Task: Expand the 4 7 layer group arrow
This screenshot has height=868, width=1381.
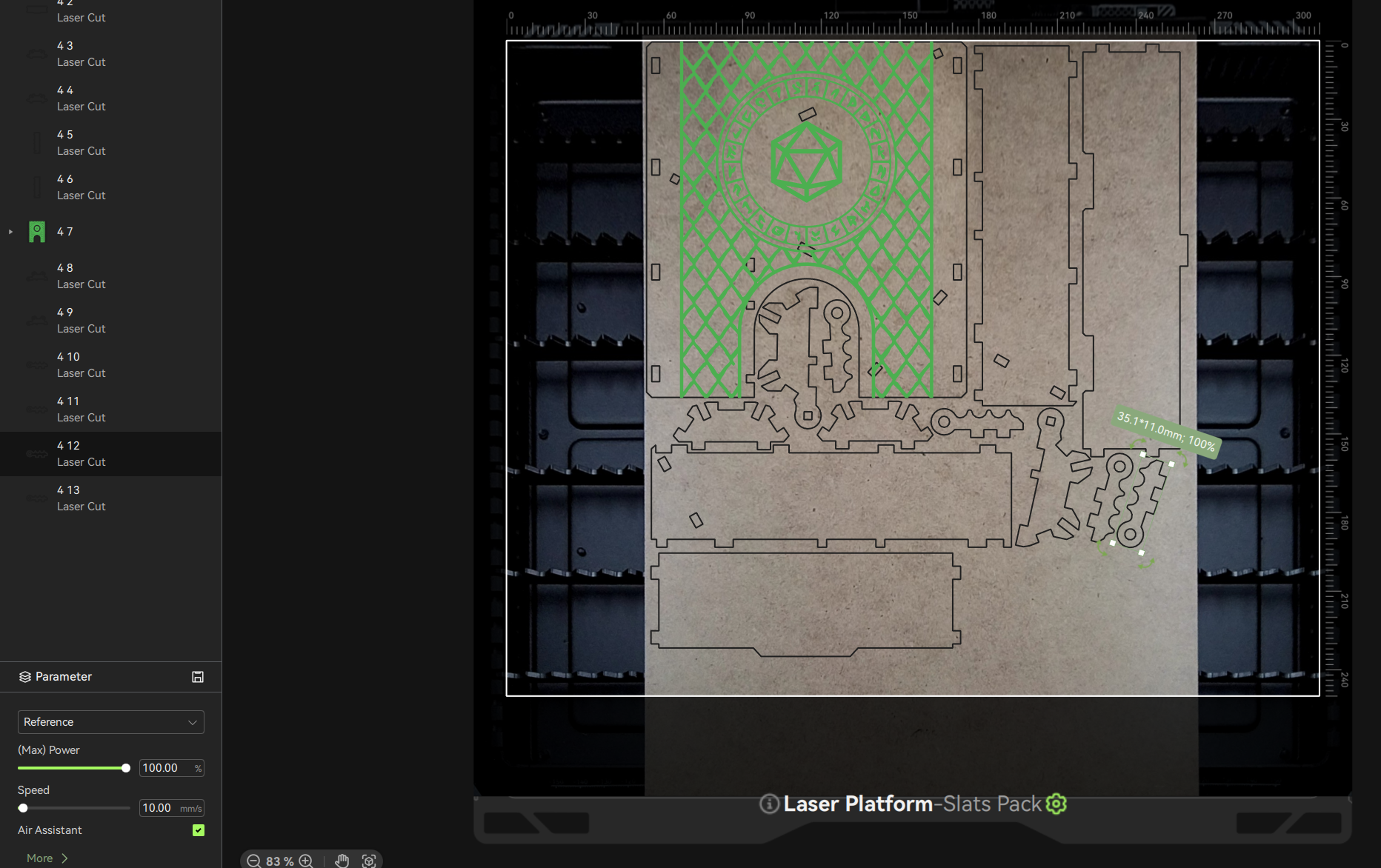Action: (10, 232)
